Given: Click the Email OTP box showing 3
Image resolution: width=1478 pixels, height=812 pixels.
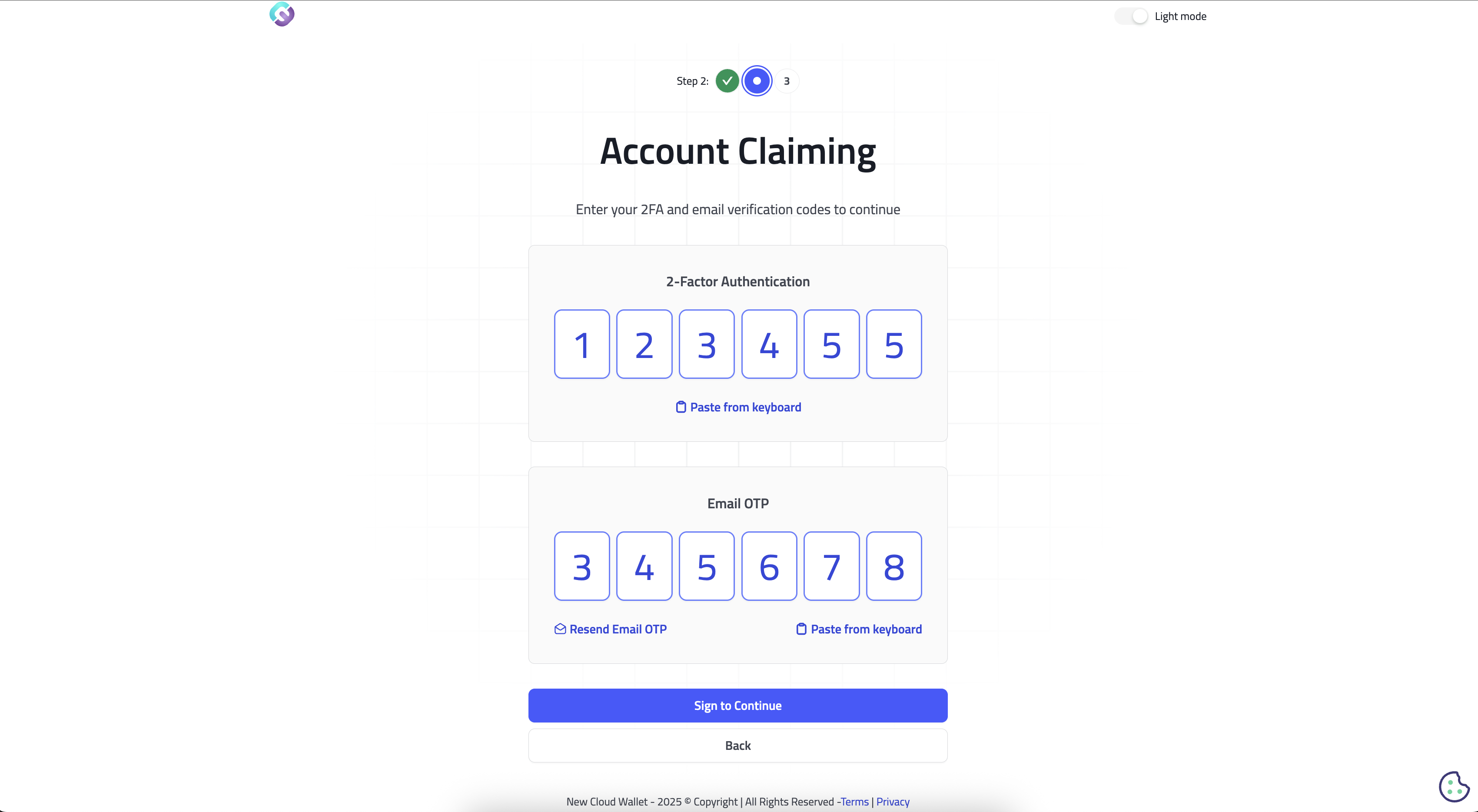Looking at the screenshot, I should [x=582, y=566].
